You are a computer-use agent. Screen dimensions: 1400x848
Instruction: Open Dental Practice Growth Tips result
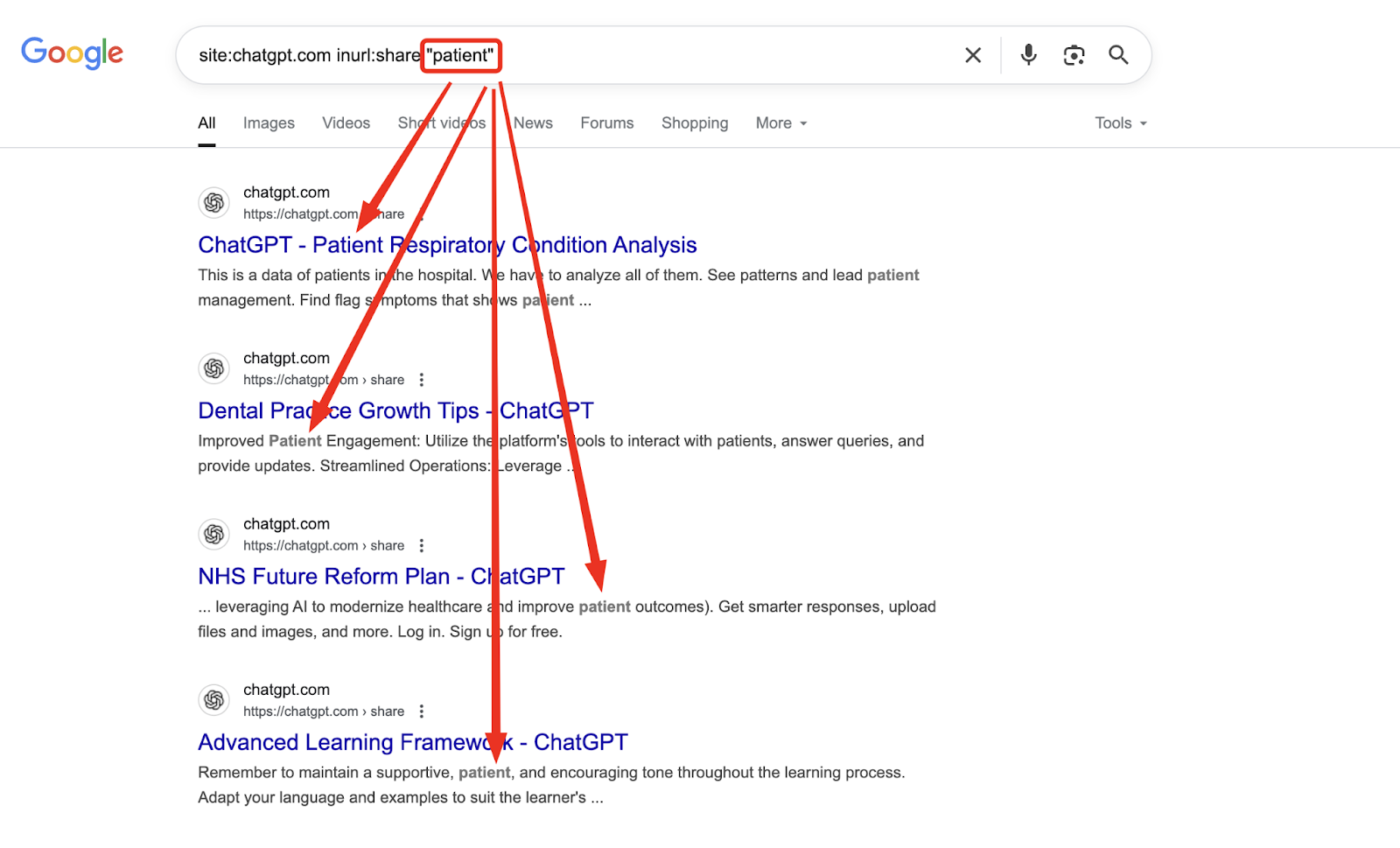coord(395,410)
